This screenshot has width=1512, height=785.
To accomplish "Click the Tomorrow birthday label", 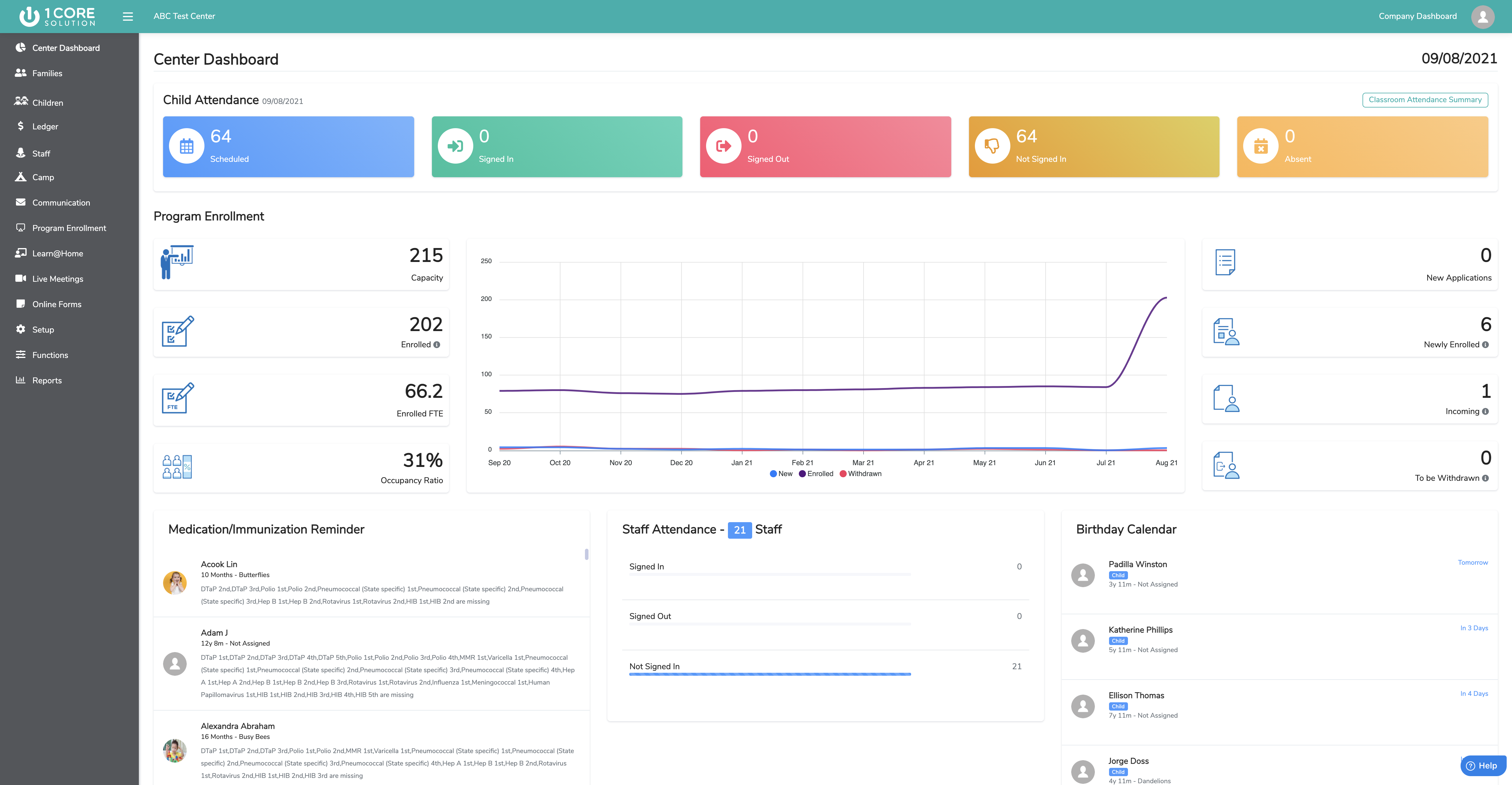I will click(x=1473, y=562).
